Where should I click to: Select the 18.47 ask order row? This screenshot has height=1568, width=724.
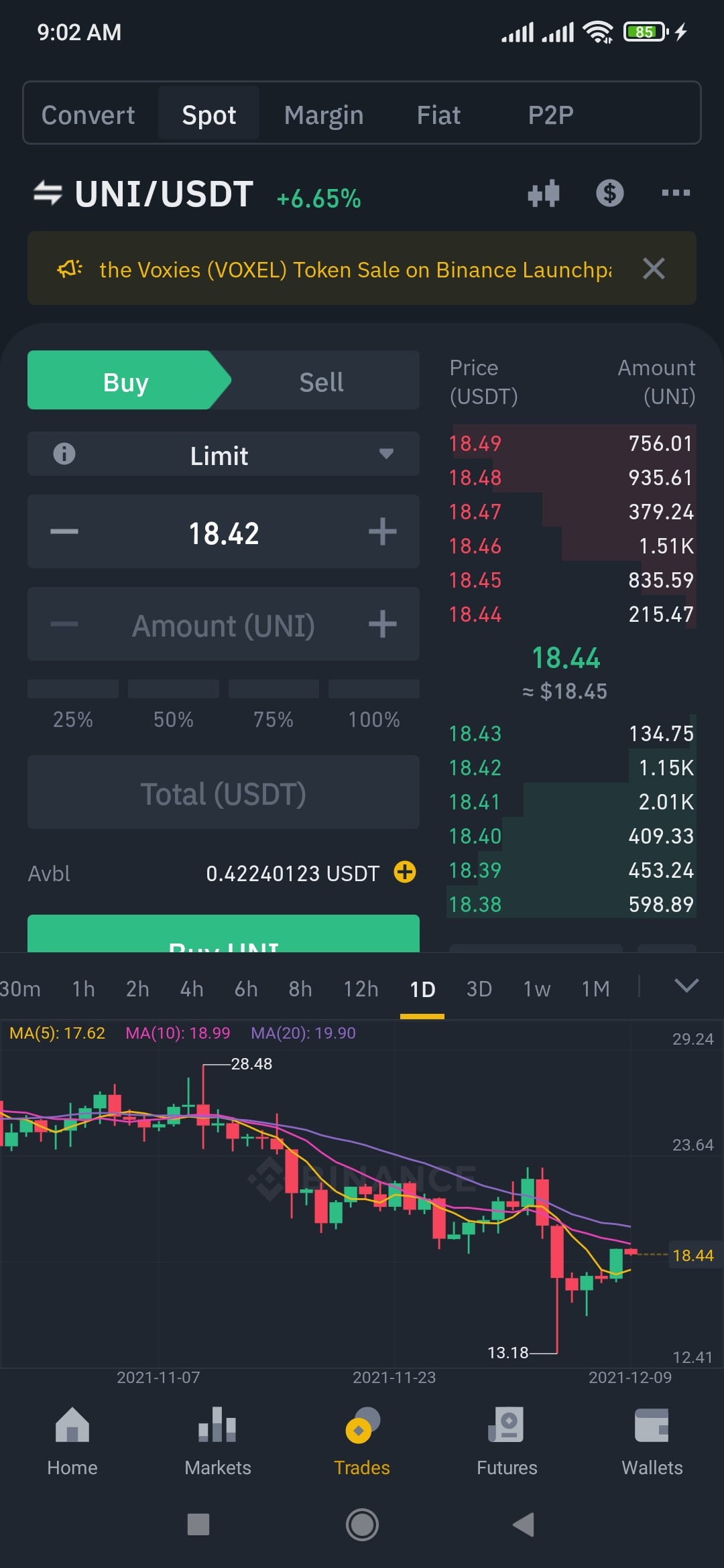click(x=571, y=511)
